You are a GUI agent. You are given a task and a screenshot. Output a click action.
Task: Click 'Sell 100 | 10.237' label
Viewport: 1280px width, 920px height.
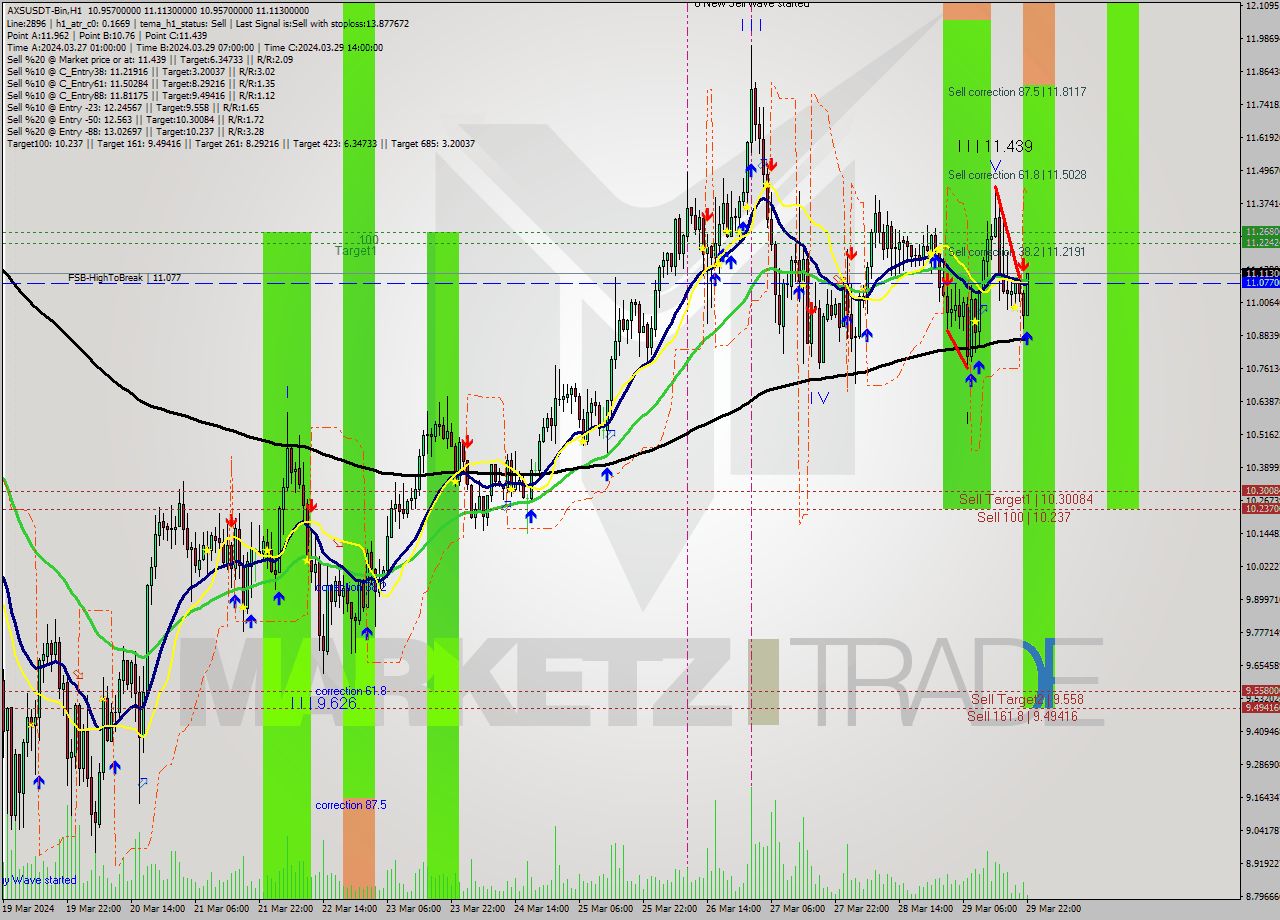point(1024,517)
